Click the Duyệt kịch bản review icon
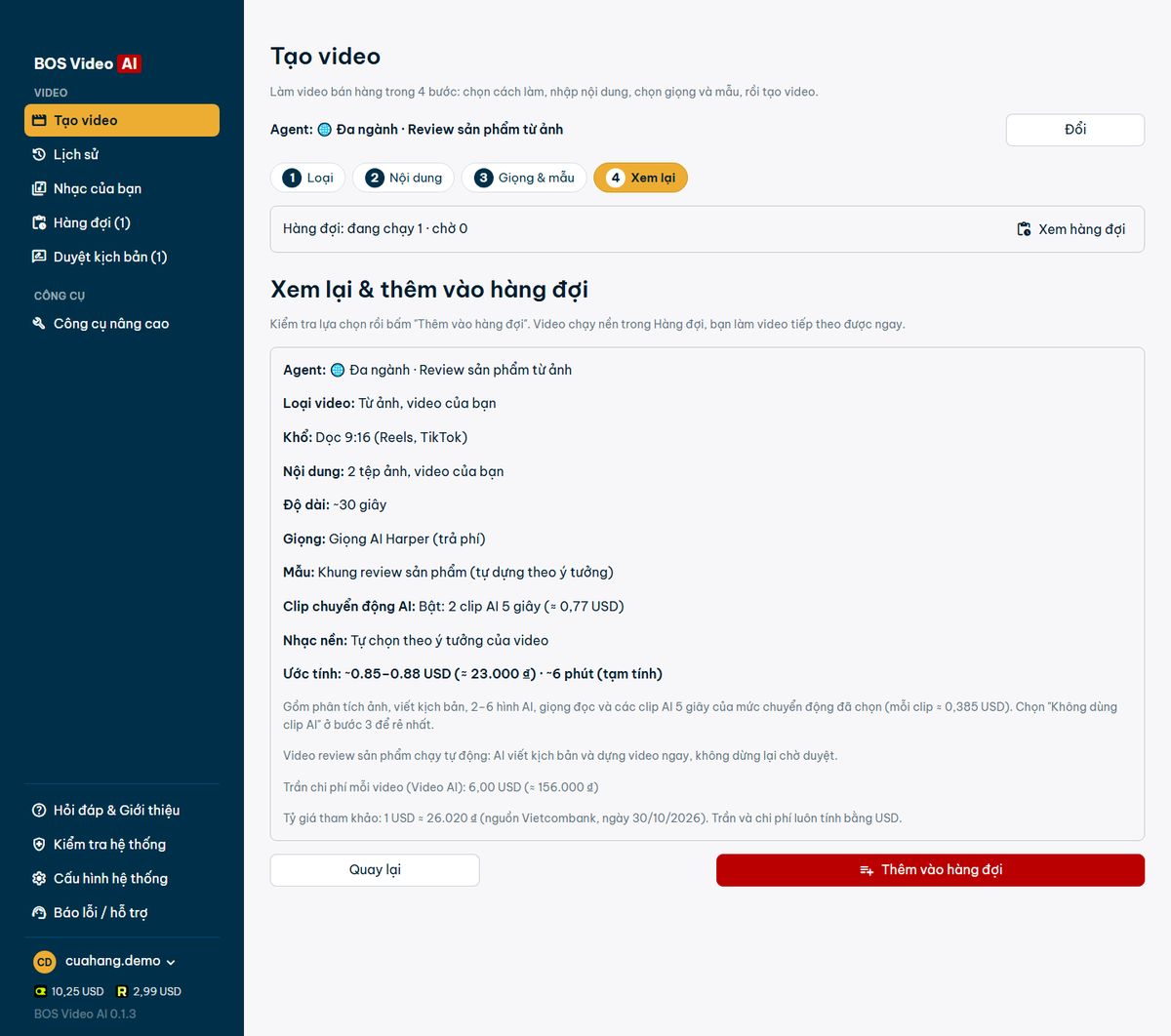Viewport: 1171px width, 1036px height. point(39,257)
